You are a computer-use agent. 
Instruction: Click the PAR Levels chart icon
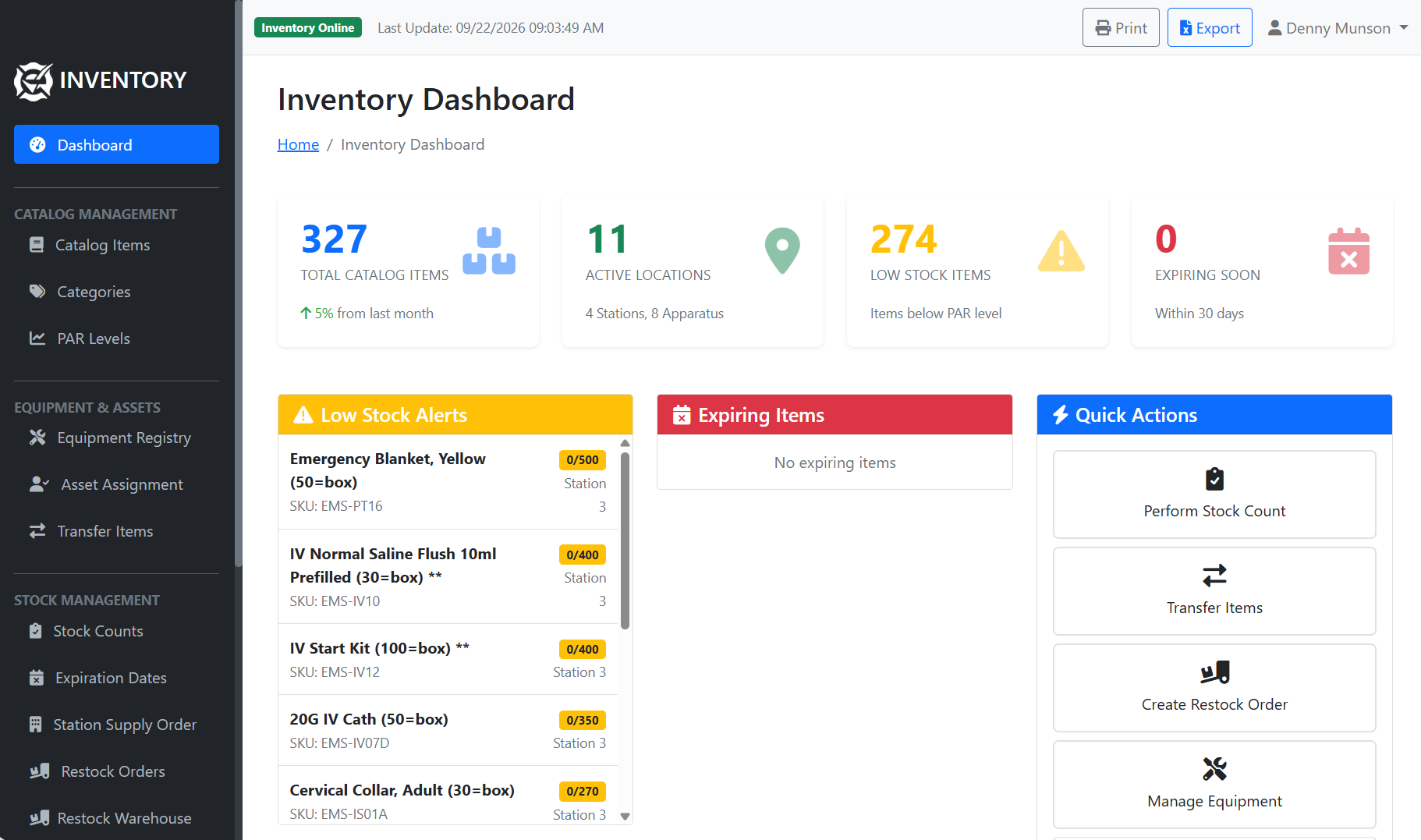click(x=37, y=338)
